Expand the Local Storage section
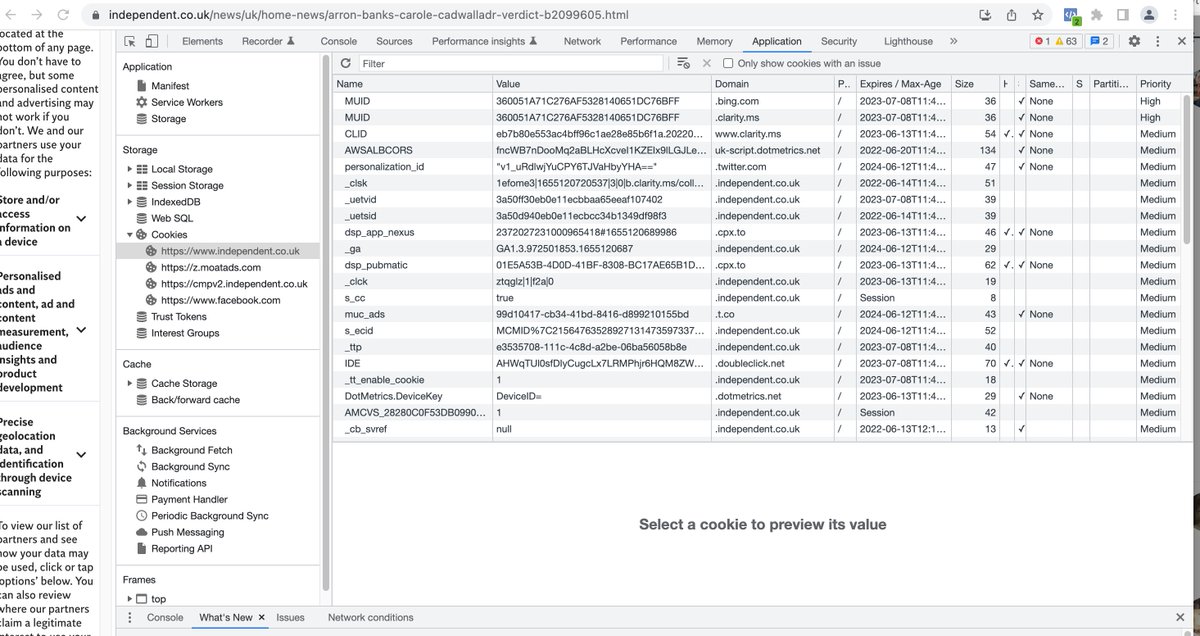Image resolution: width=1200 pixels, height=636 pixels. 128,169
